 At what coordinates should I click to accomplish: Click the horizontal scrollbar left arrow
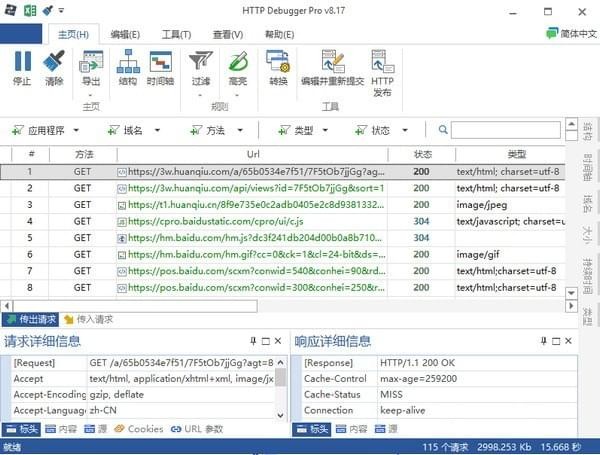click(x=7, y=306)
